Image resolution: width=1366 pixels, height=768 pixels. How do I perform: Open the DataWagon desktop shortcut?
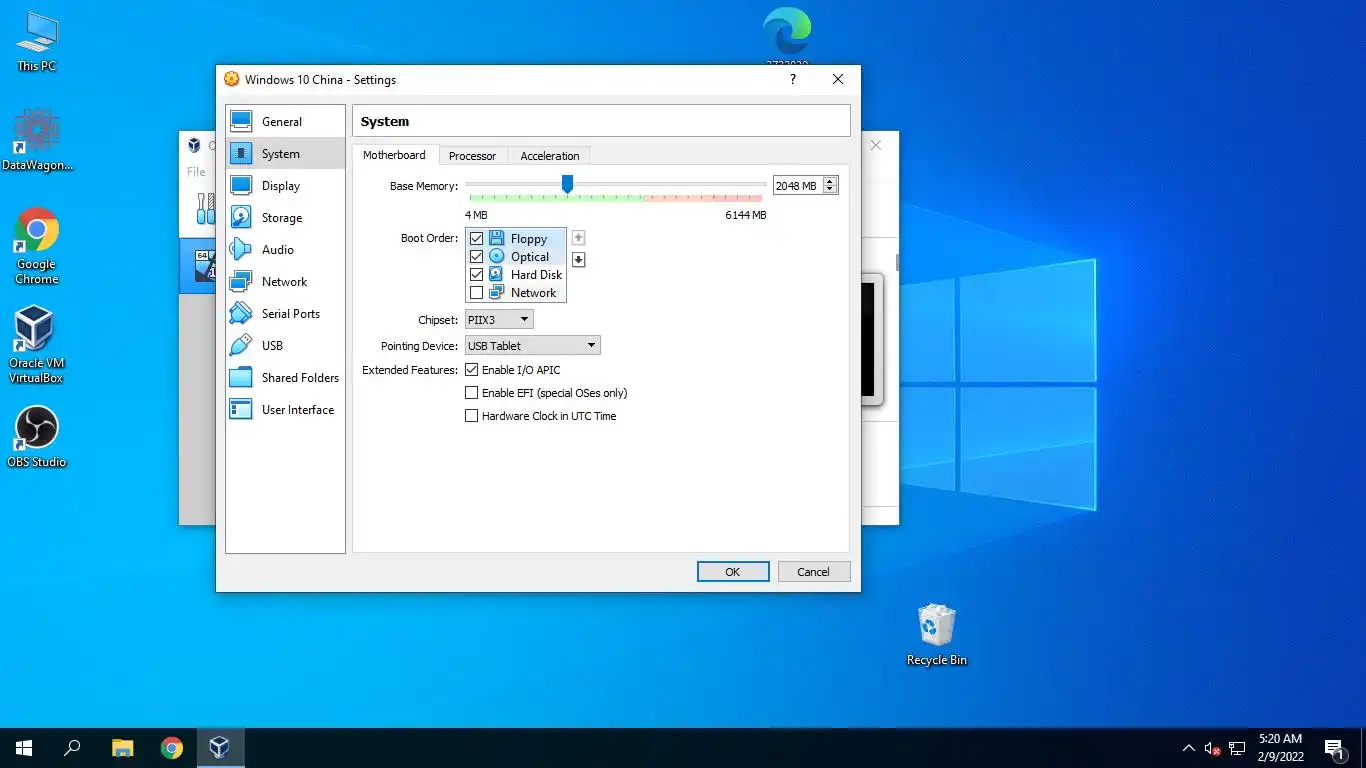click(x=37, y=140)
